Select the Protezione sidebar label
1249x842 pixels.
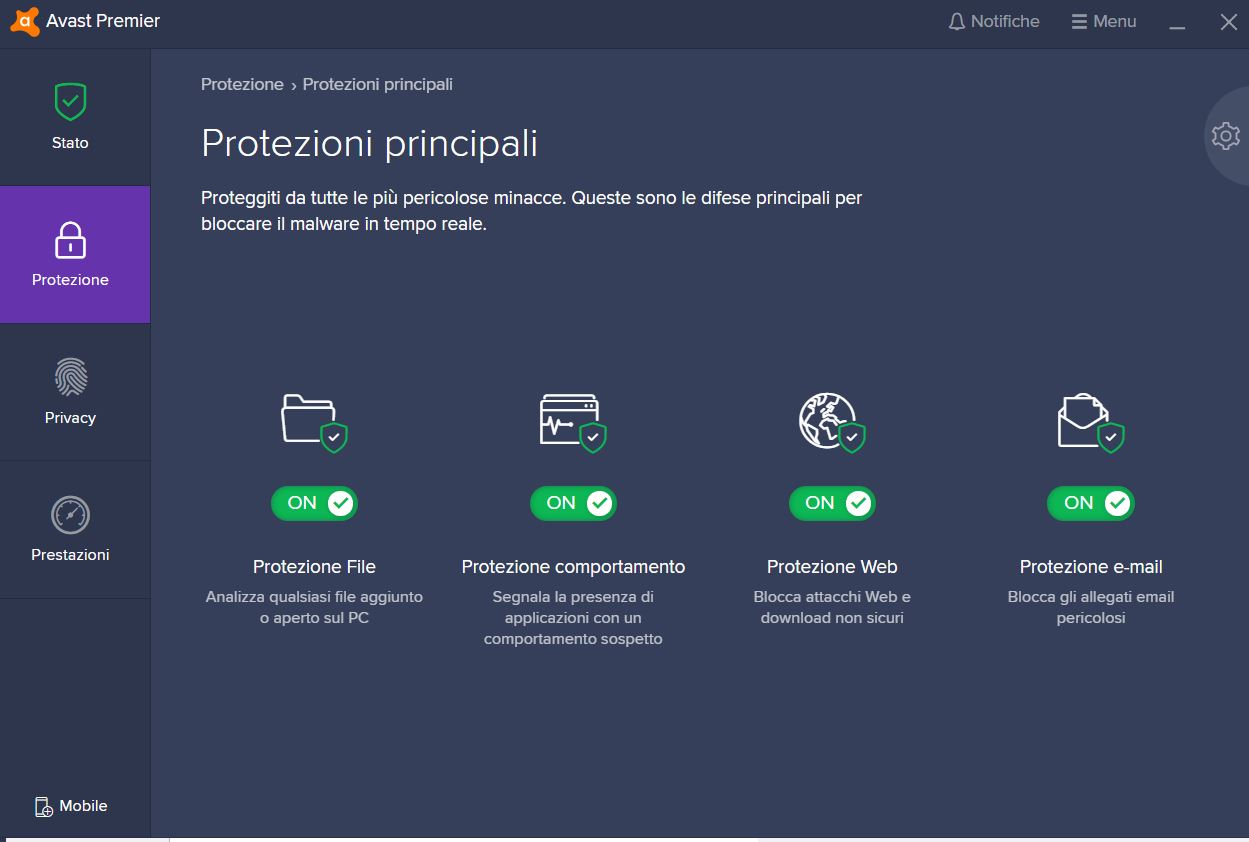coord(70,280)
